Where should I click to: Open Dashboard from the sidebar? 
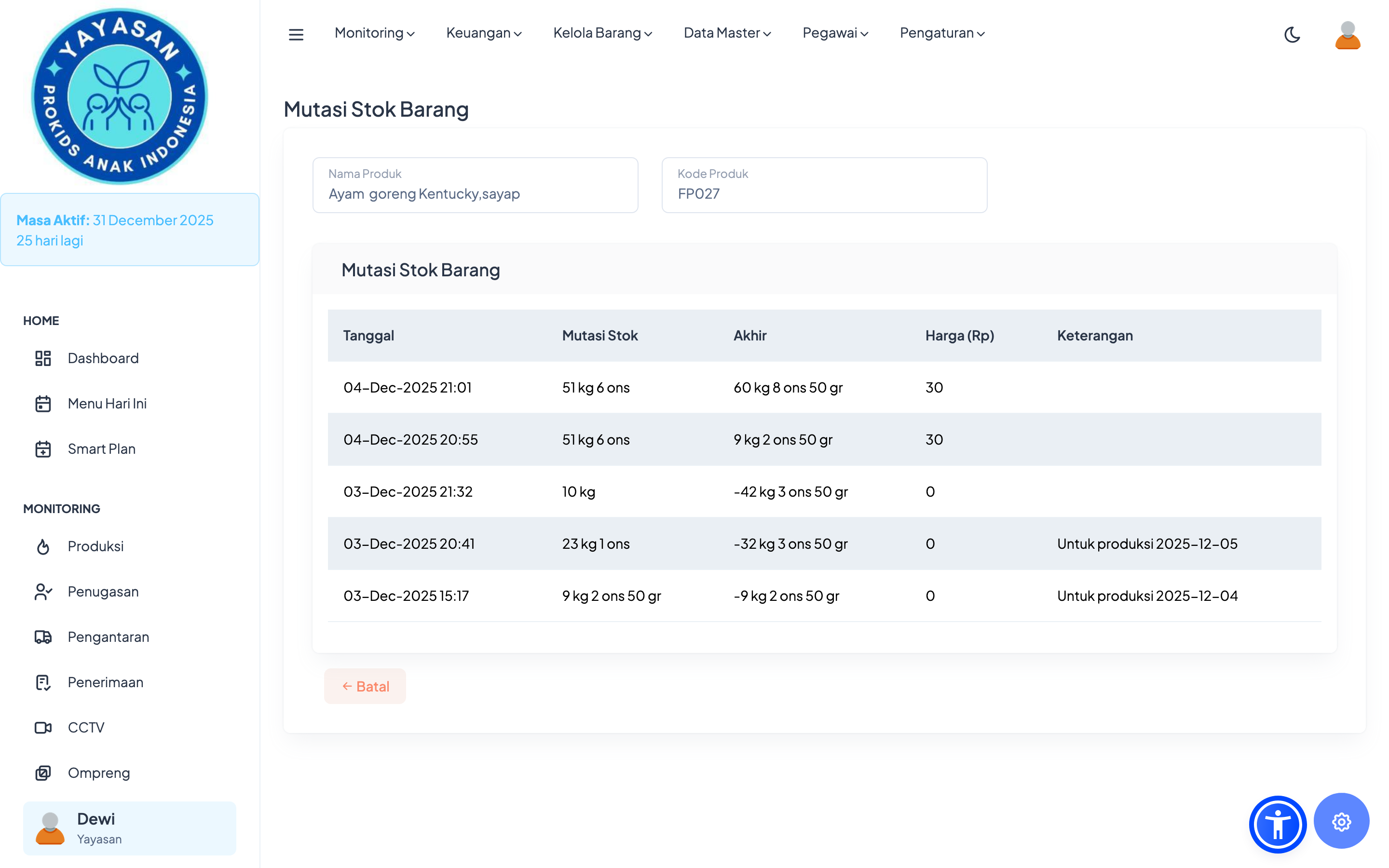tap(103, 358)
